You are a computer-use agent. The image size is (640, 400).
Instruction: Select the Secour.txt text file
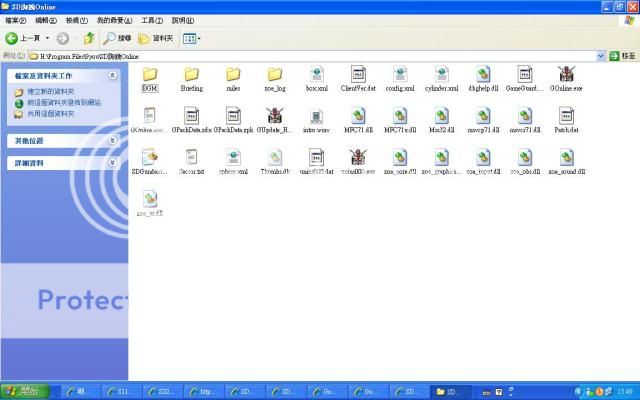[191, 157]
